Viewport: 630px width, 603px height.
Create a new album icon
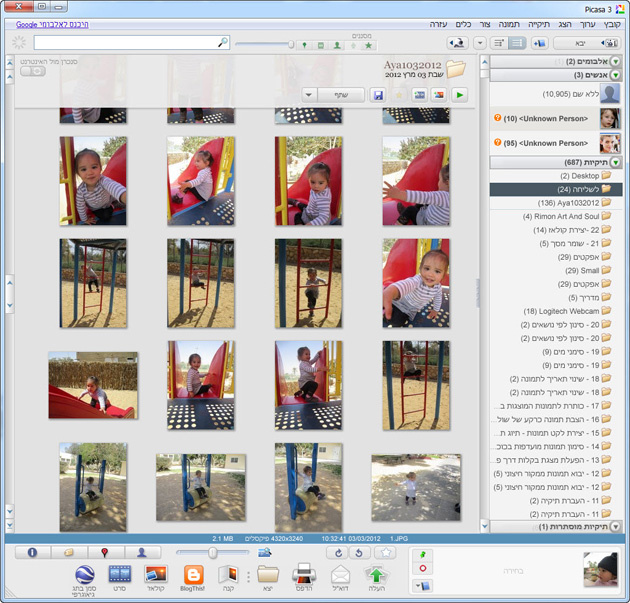coord(540,43)
